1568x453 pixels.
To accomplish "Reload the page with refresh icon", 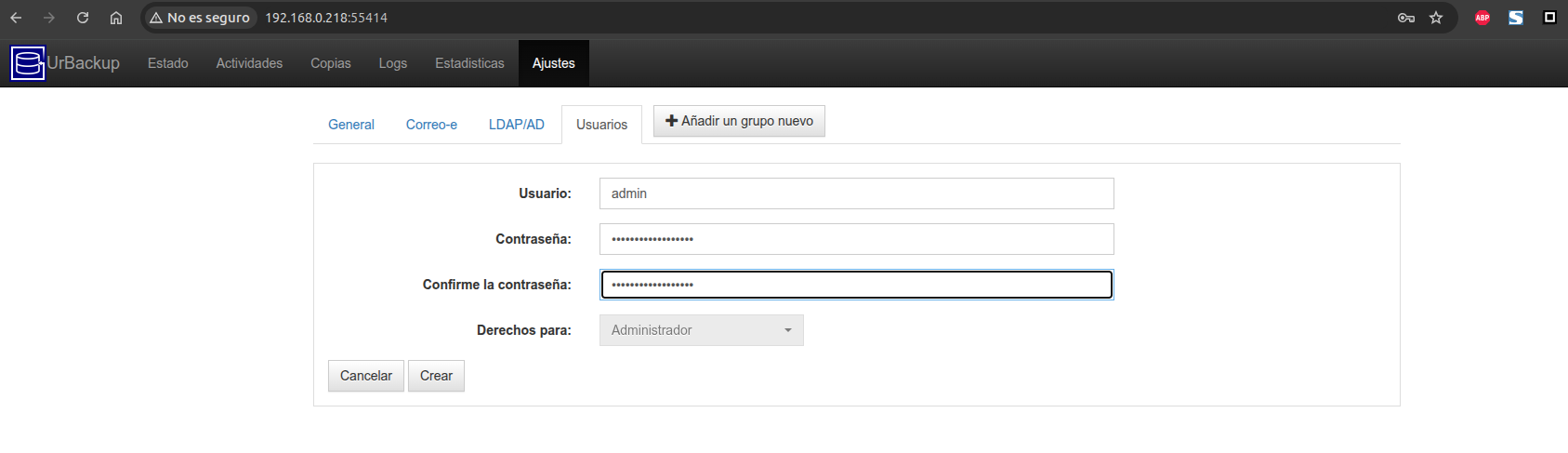I will (83, 18).
